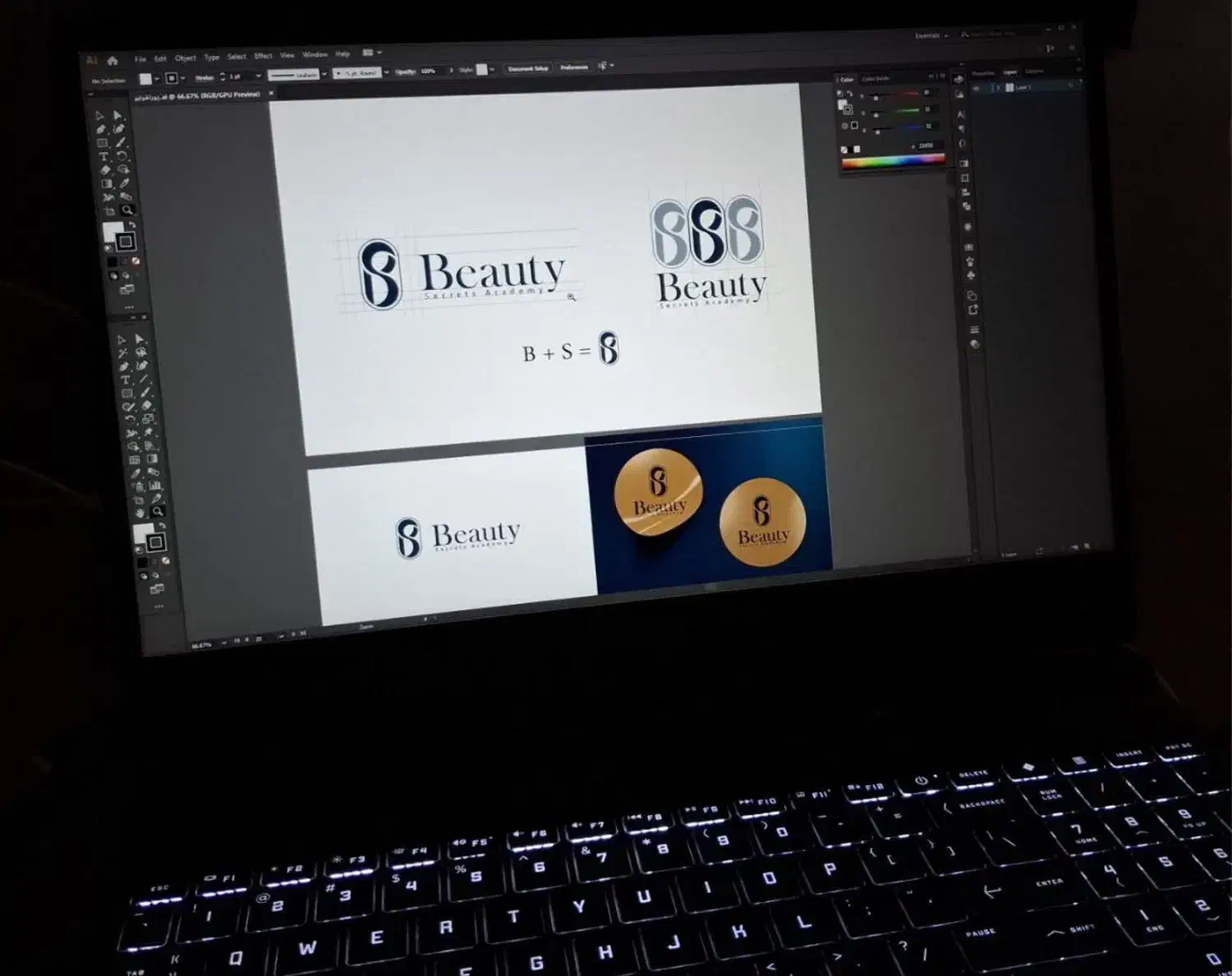Set paint to None in upper tool panel
Viewport: 1232px width, 976px height.
click(136, 261)
